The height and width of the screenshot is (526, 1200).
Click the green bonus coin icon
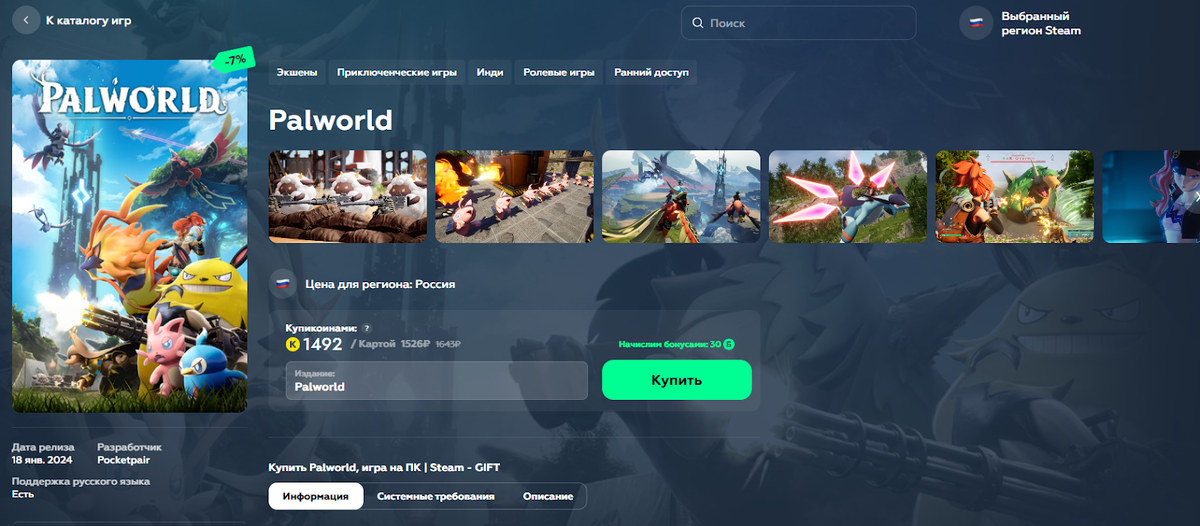729,344
